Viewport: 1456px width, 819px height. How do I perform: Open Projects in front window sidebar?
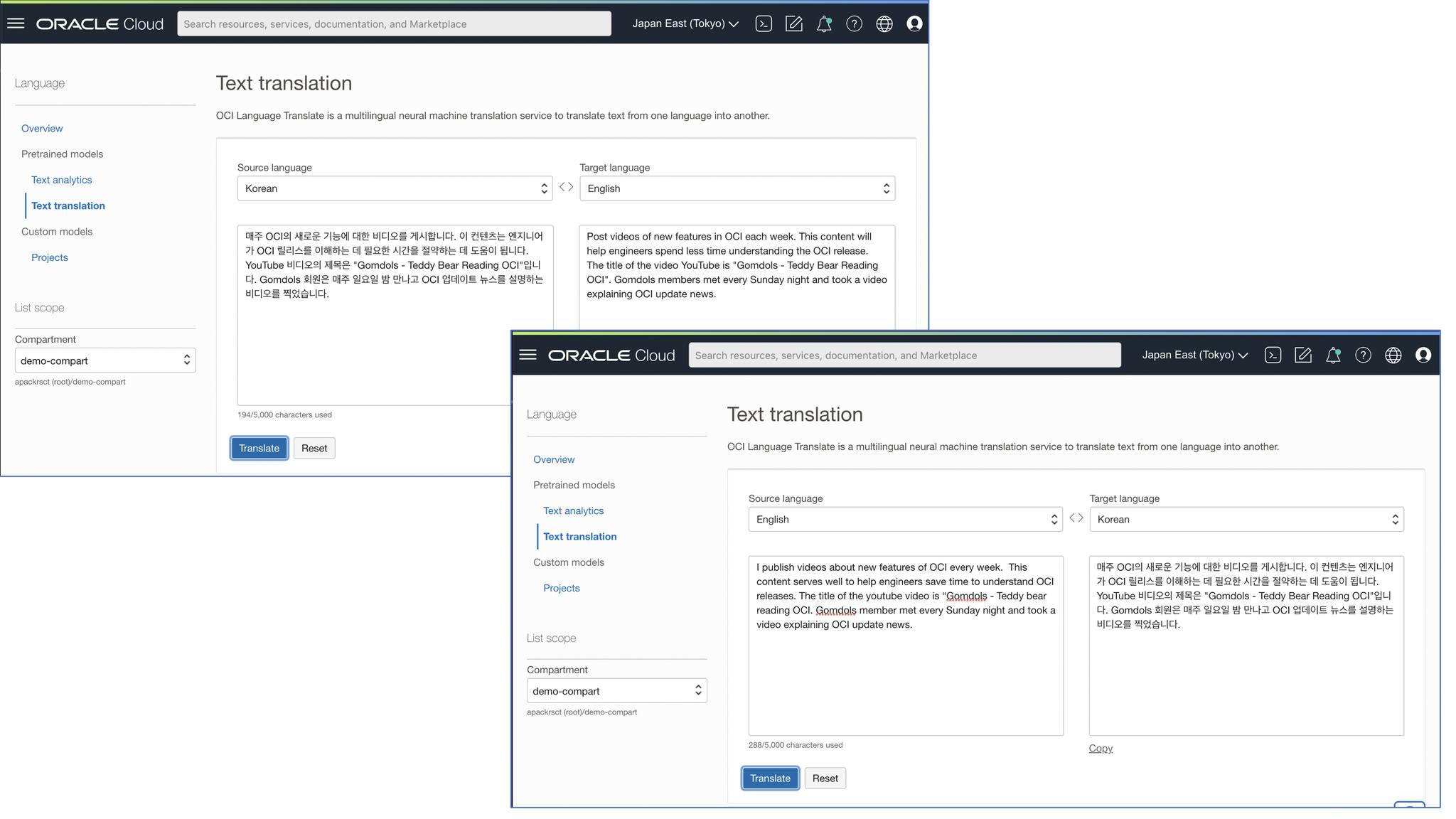[562, 588]
